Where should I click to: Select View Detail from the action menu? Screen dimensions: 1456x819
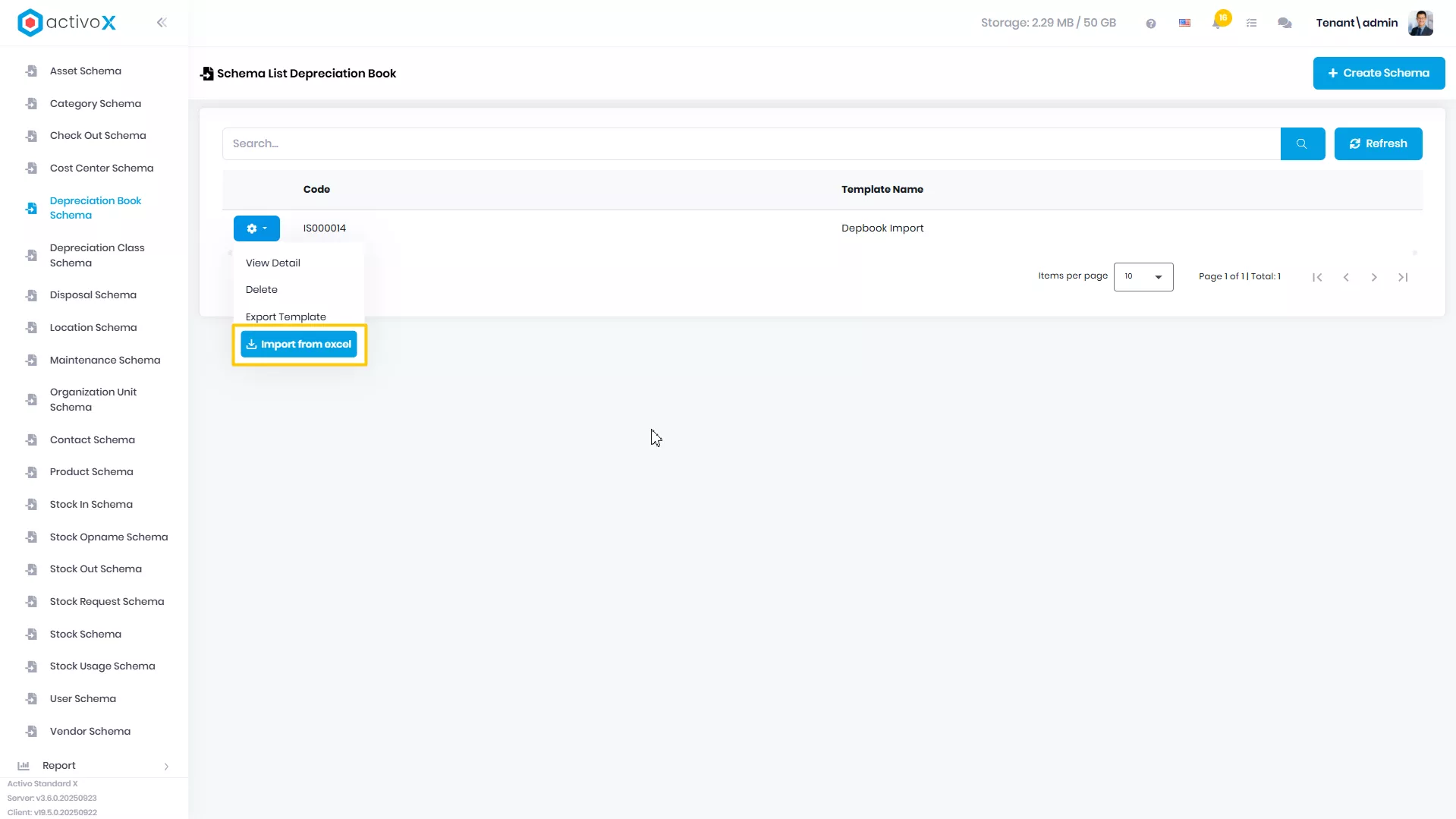273,263
